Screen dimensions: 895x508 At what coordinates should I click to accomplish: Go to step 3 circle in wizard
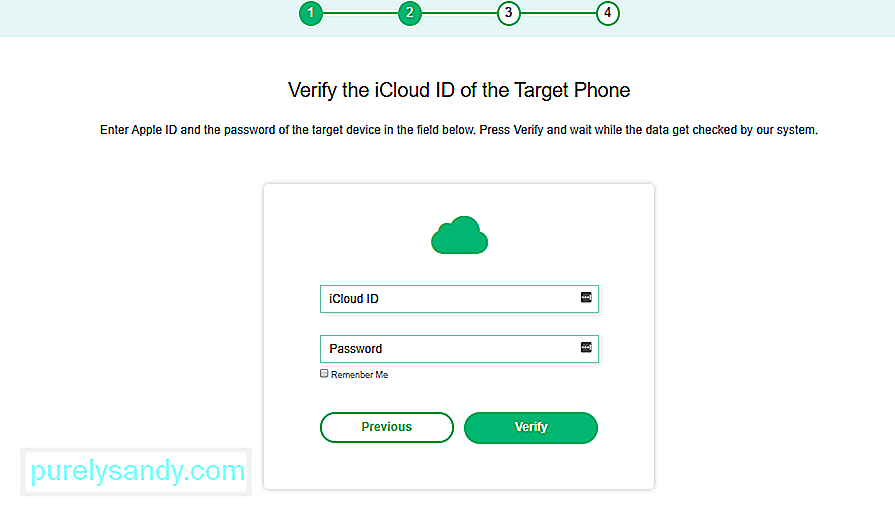pos(509,13)
